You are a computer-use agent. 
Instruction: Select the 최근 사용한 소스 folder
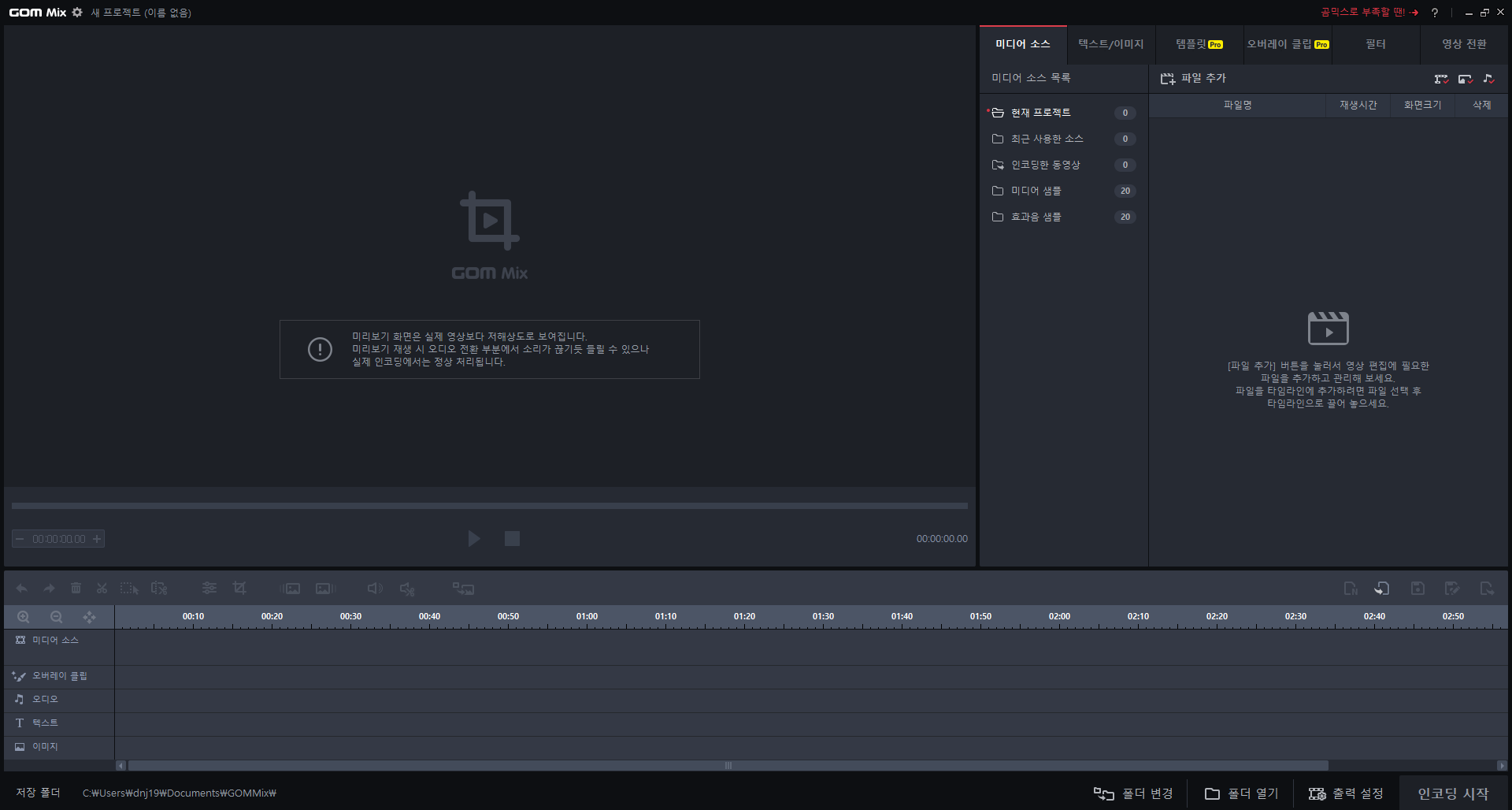(1062, 139)
